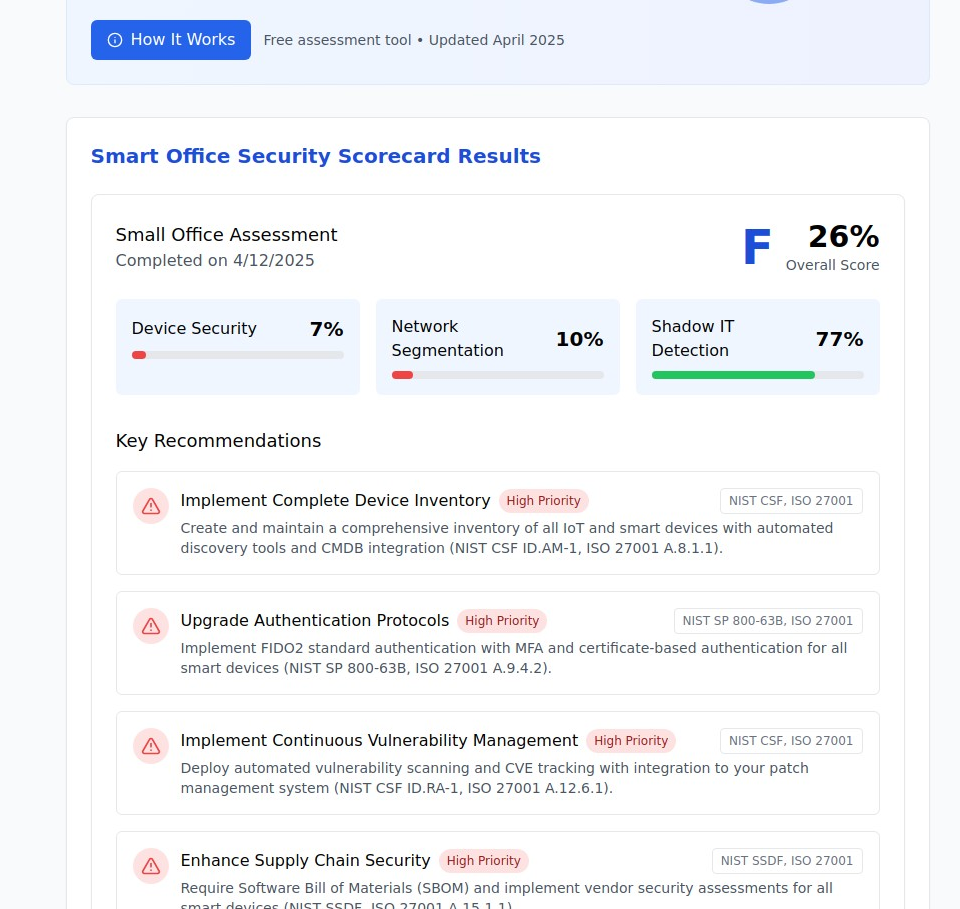Screen dimensions: 960x909
Task: Click the High Priority badge on Device Inventory recommendation
Action: (543, 500)
